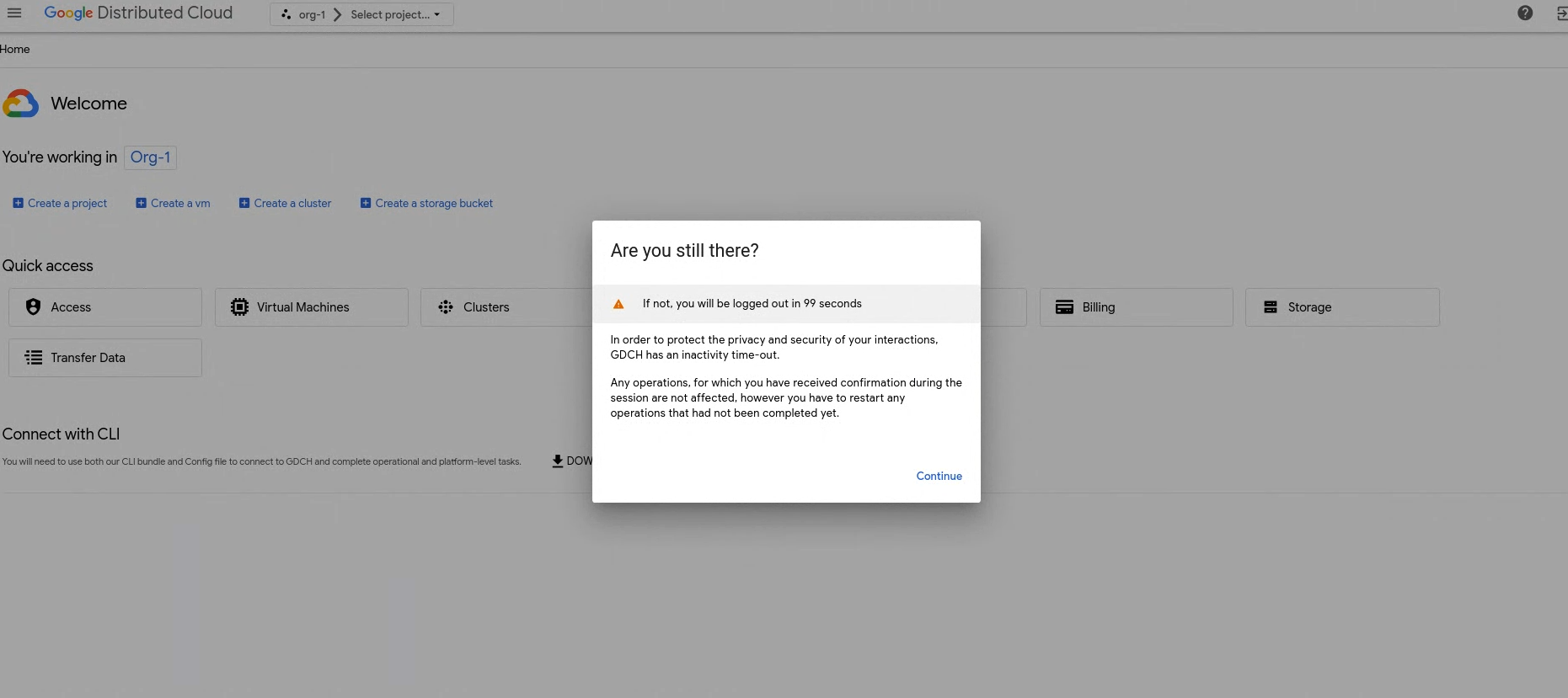This screenshot has width=1568, height=698.
Task: Click the orange warning triangle icon
Action: 618,304
